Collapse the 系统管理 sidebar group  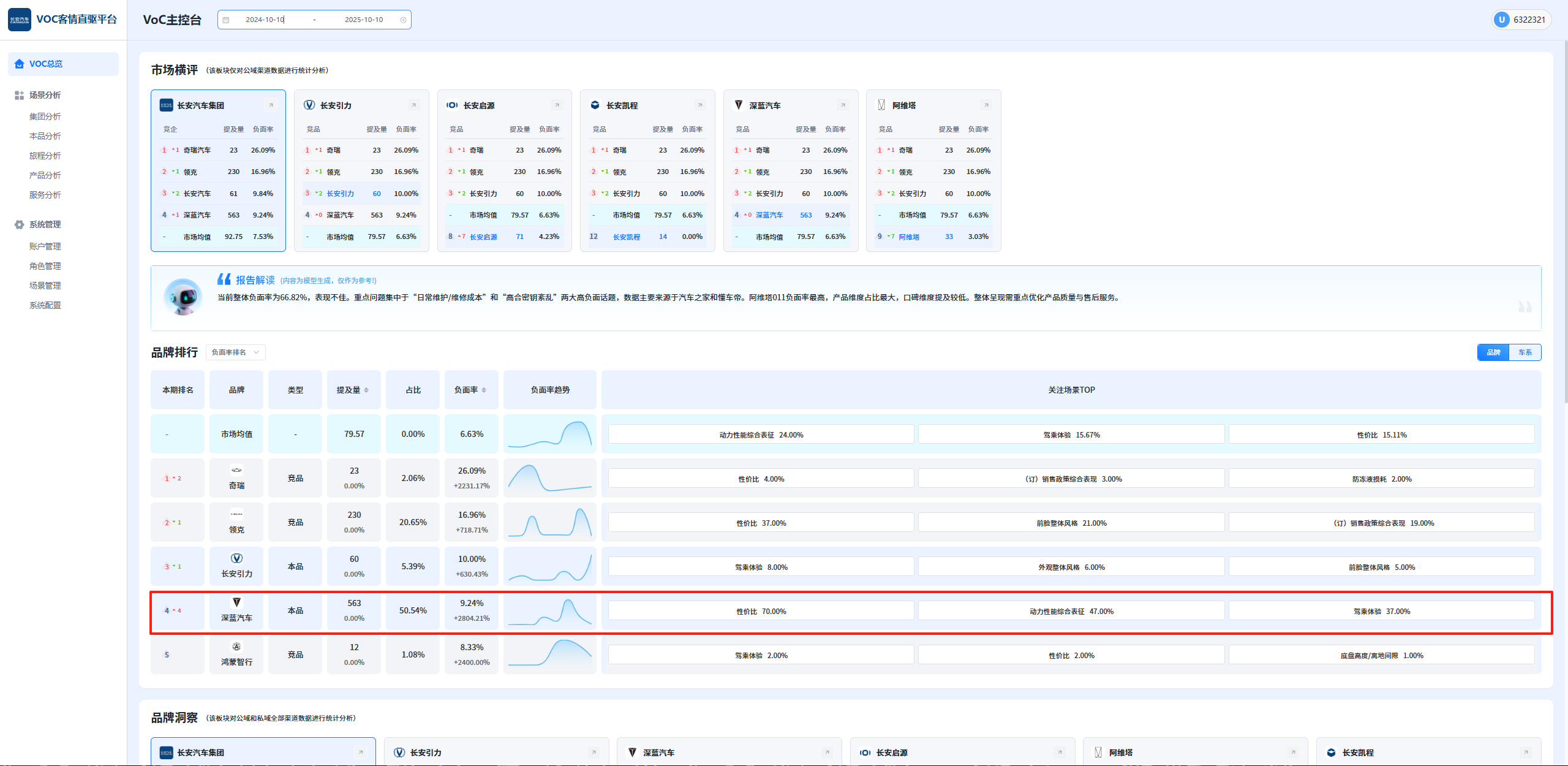click(45, 224)
